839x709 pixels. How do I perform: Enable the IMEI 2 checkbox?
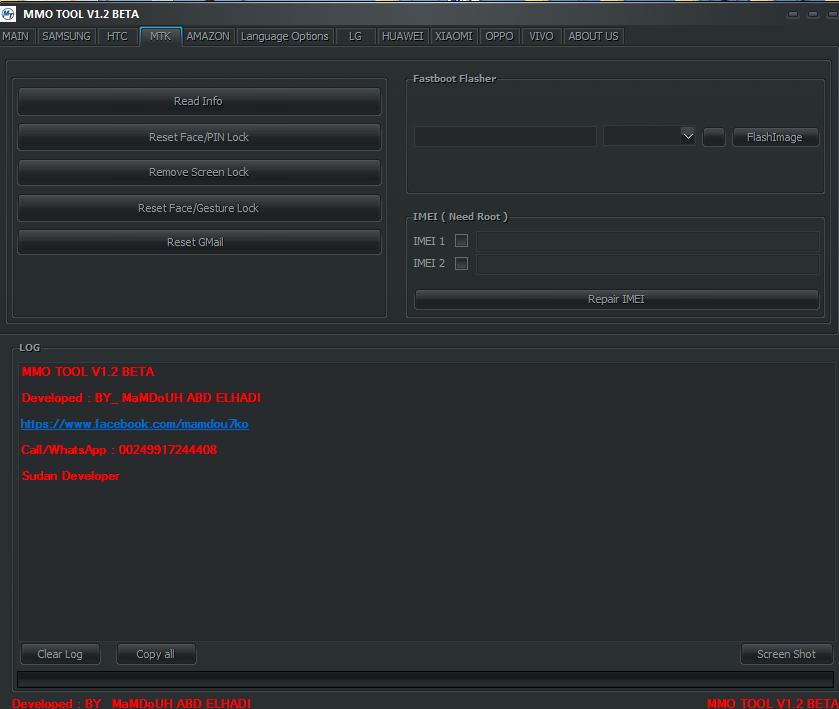461,263
